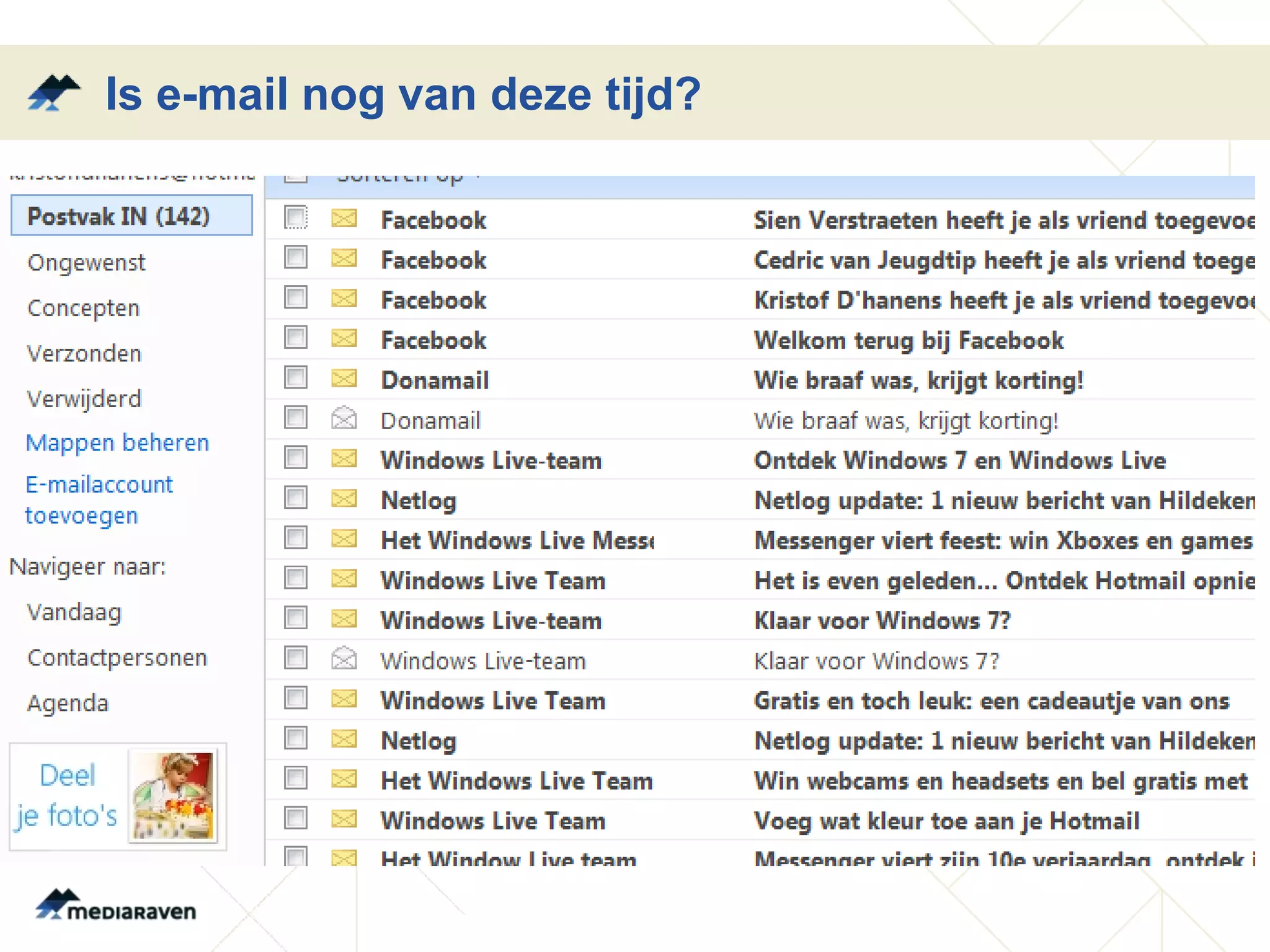The height and width of the screenshot is (952, 1270).
Task: Open email Het is even geleden... Ontdek Hotmail
Action: pos(1004,581)
